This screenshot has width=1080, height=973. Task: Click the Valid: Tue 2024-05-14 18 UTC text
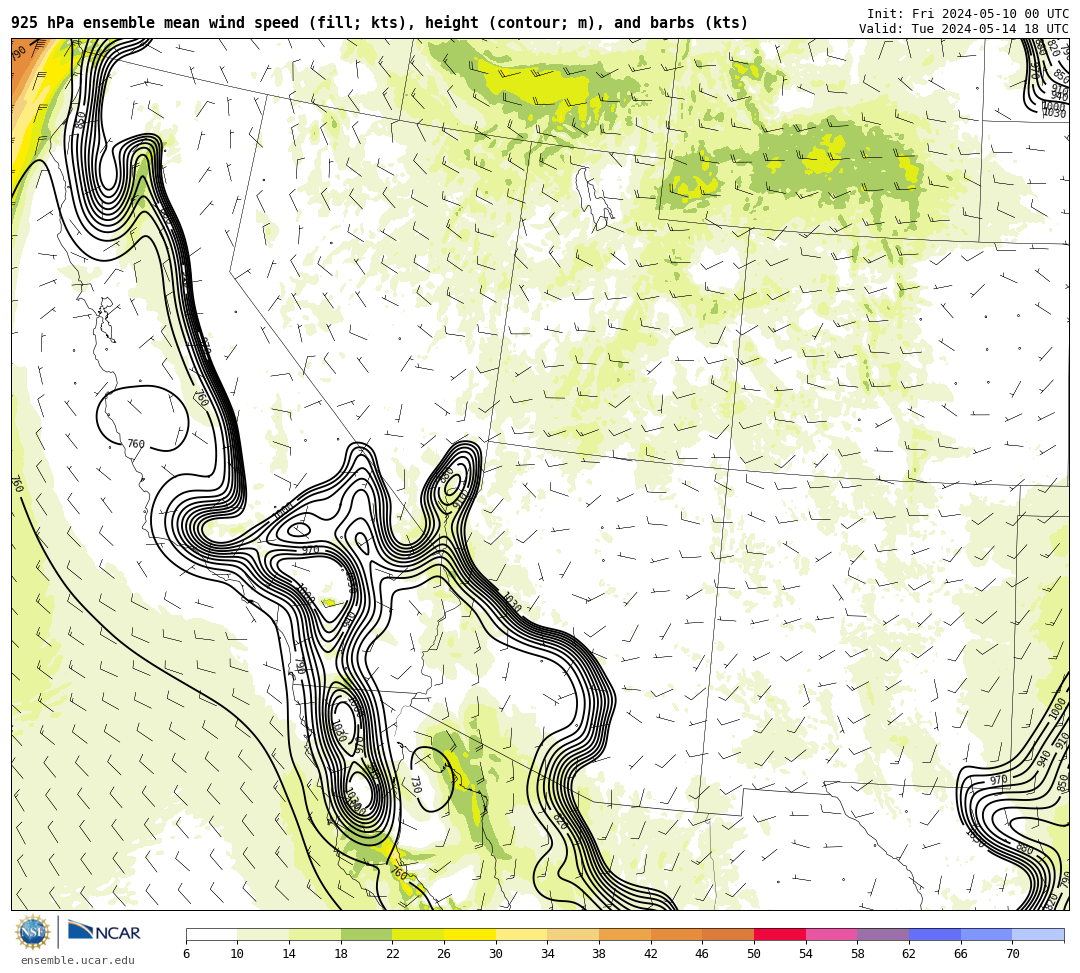tap(964, 29)
